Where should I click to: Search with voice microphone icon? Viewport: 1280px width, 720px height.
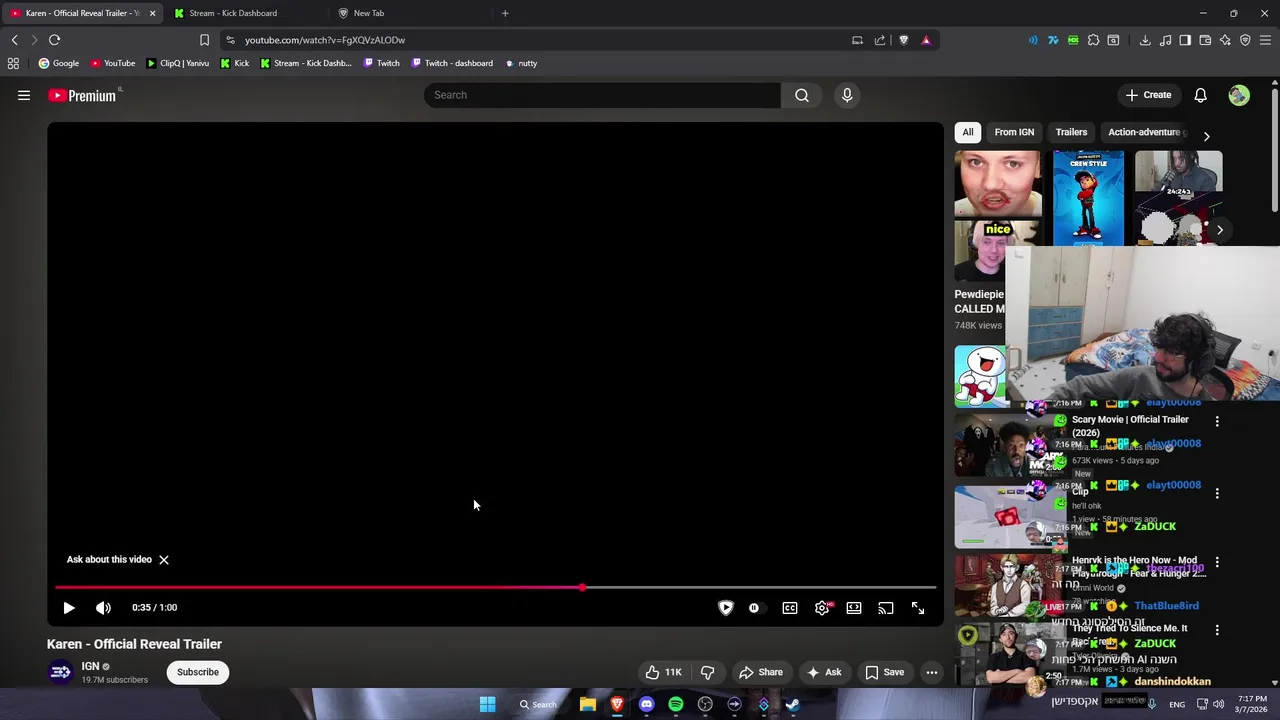click(847, 95)
